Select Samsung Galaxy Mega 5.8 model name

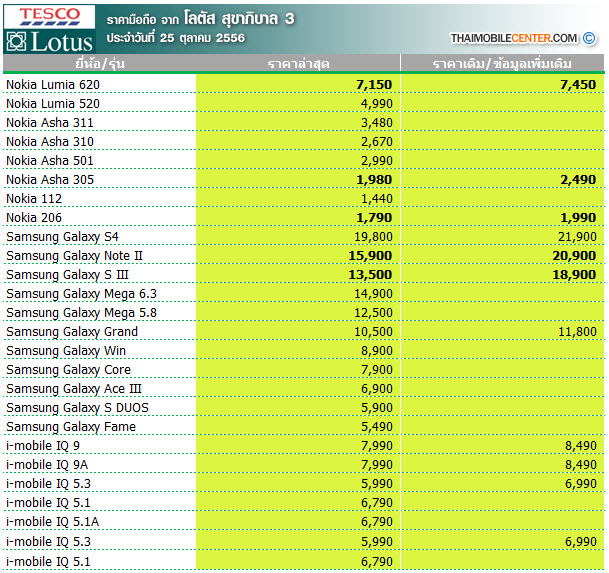(81, 313)
